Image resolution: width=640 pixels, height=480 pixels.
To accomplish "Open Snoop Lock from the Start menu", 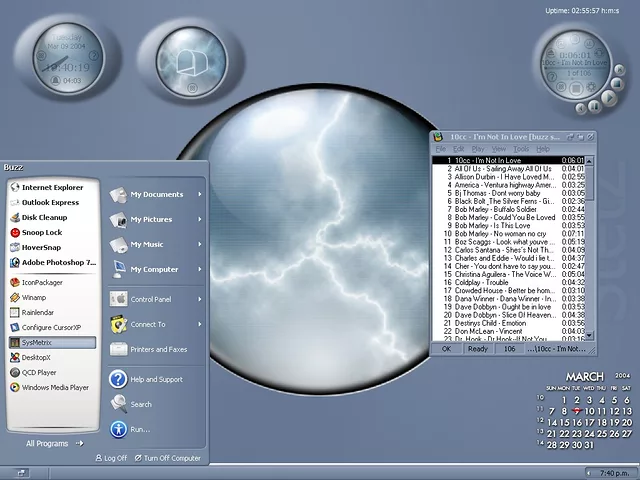I will point(41,232).
